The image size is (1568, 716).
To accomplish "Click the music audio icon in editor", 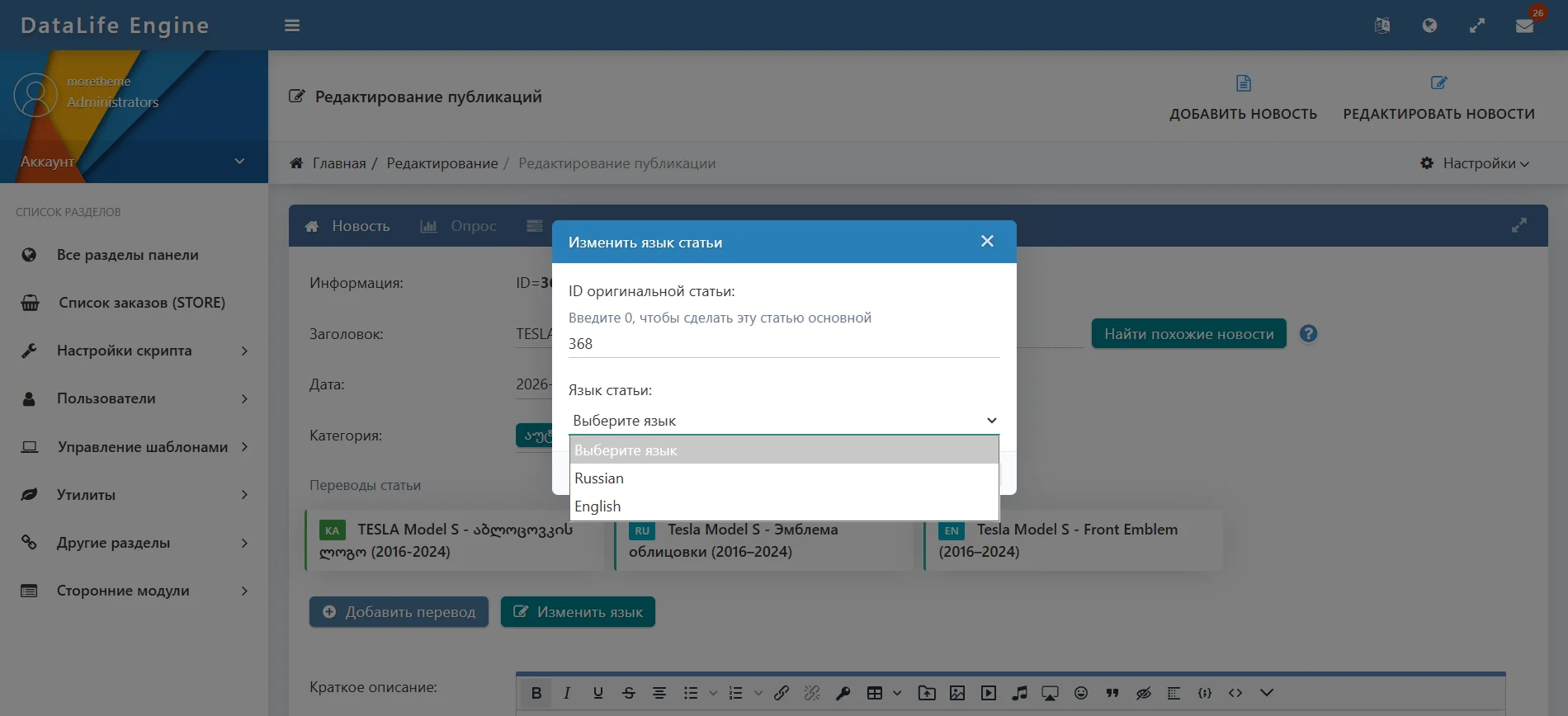I will click(1020, 693).
